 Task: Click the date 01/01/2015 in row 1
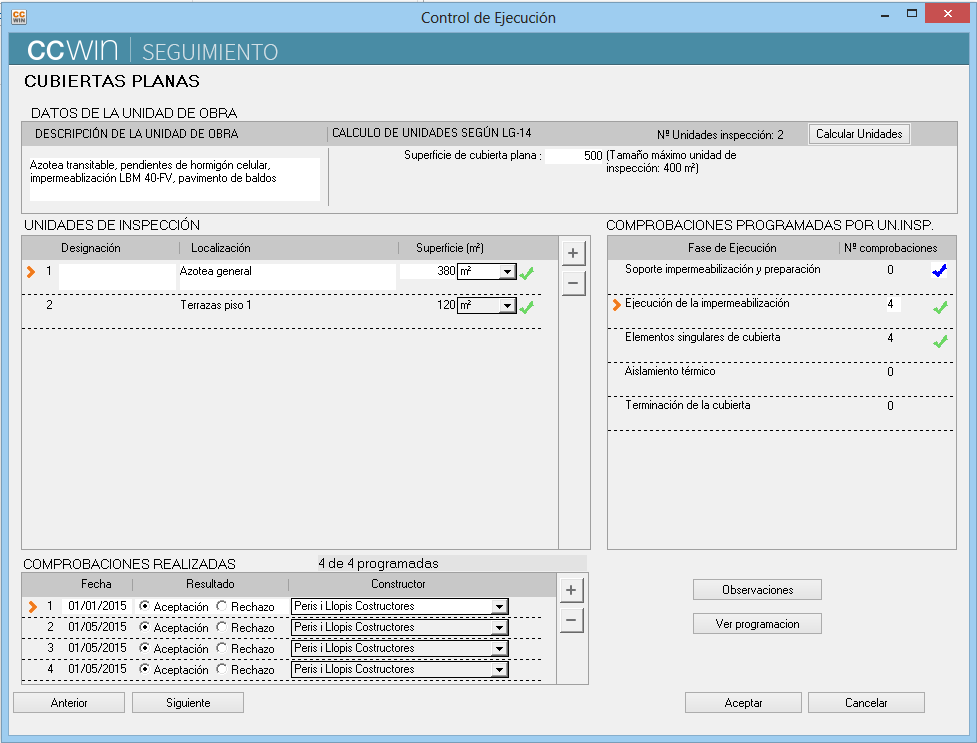pos(97,606)
